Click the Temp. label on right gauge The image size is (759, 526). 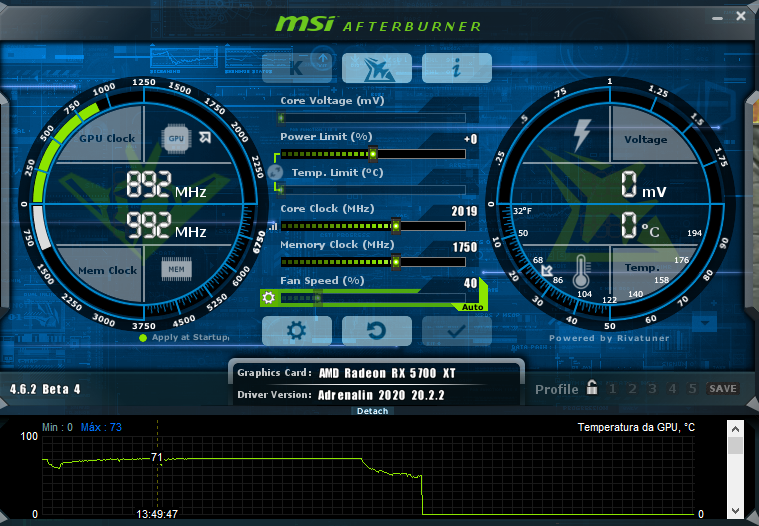(642, 268)
